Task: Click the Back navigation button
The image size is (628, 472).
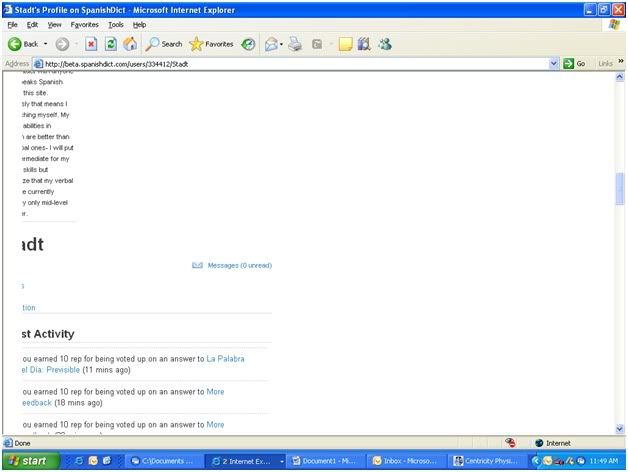Action: click(24, 44)
